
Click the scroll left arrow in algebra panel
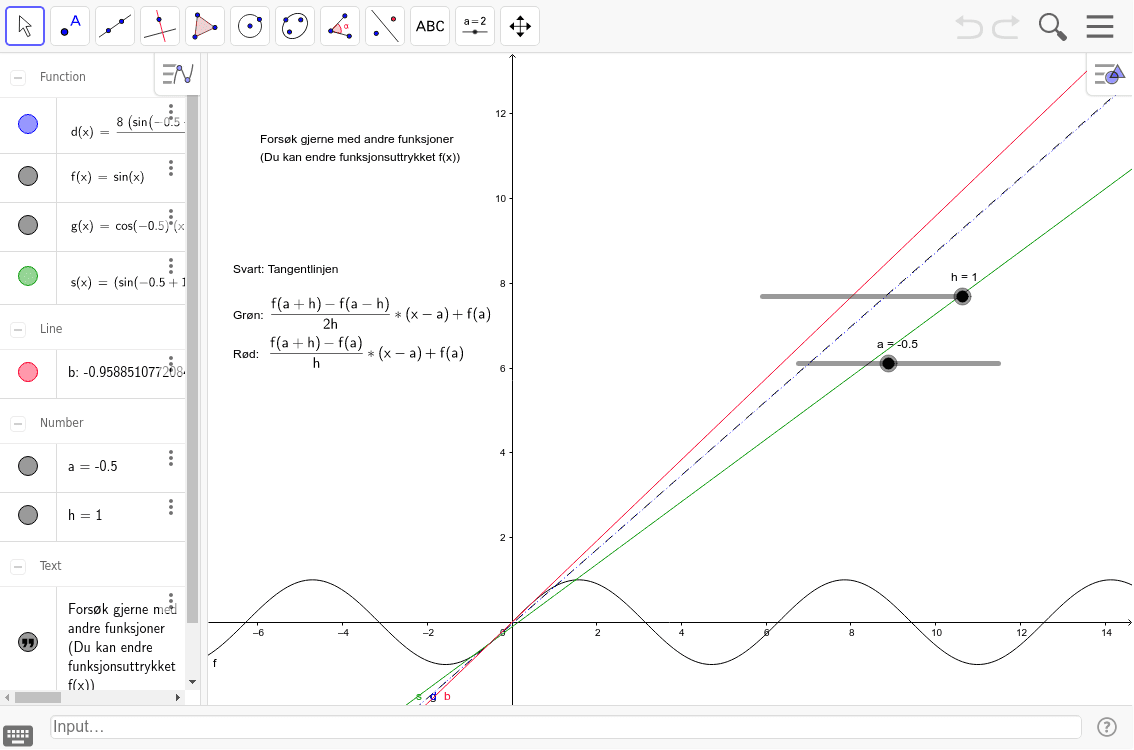[x=7, y=697]
